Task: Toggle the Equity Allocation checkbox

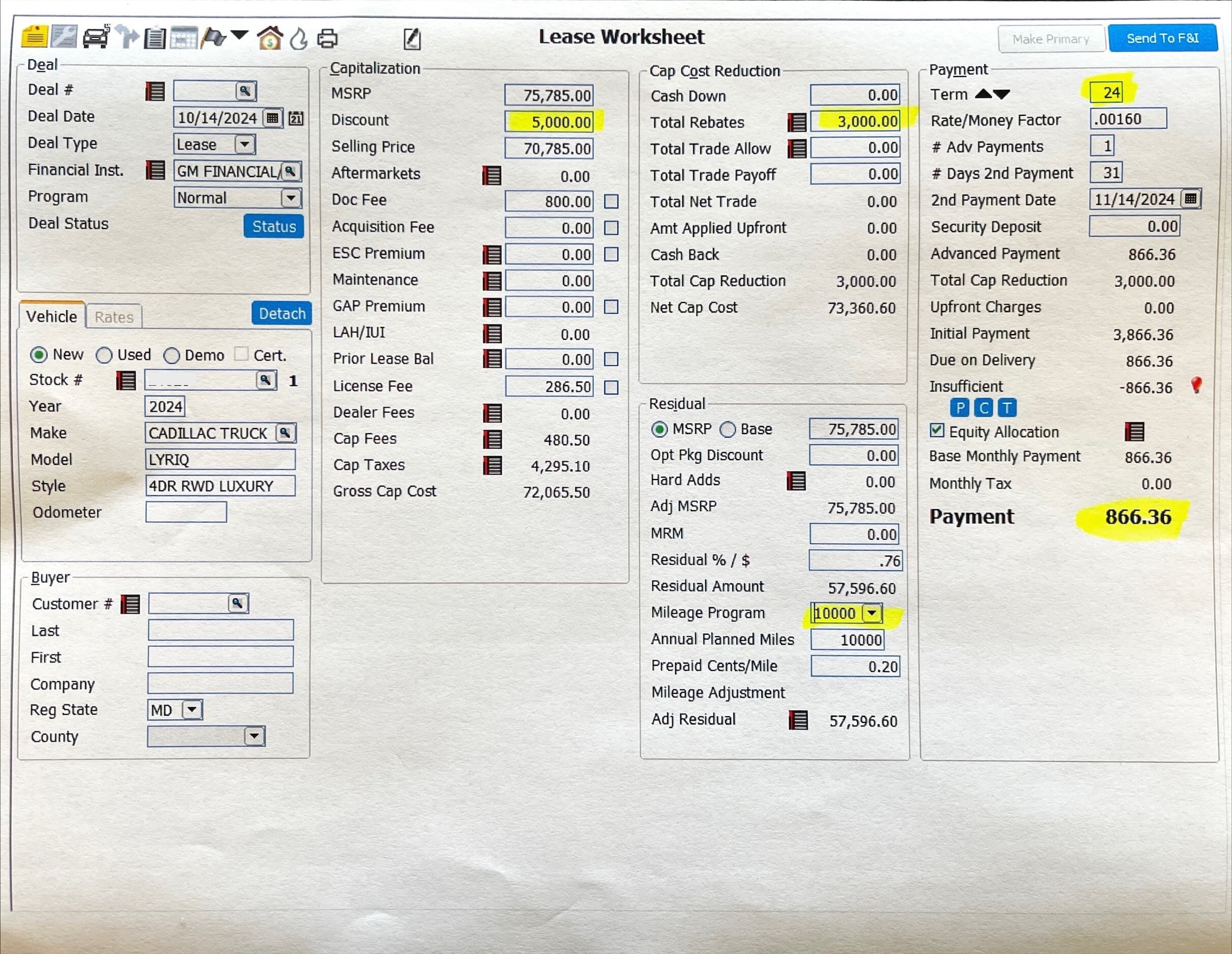Action: coord(937,430)
